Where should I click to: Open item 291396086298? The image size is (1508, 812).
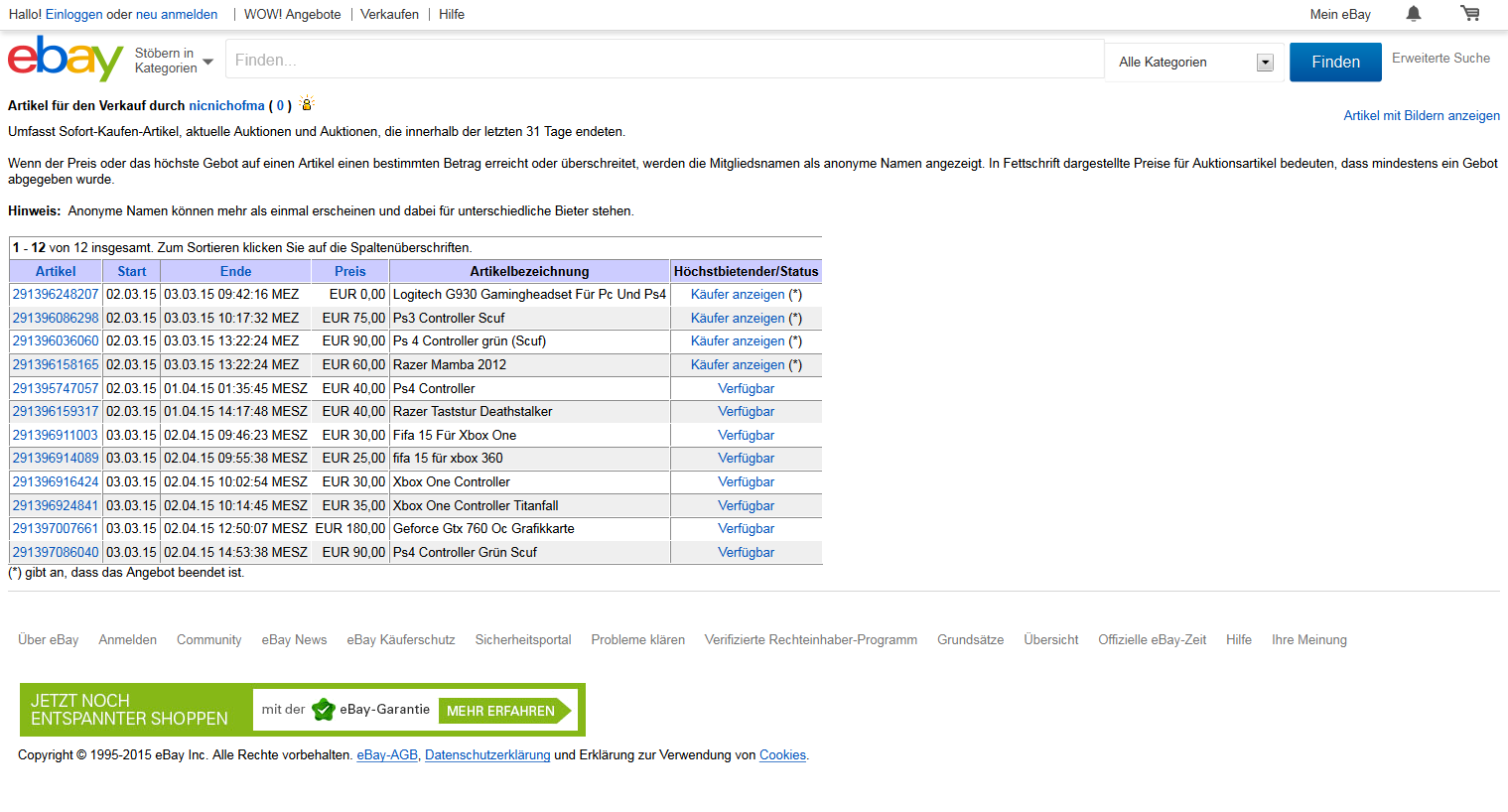point(56,318)
